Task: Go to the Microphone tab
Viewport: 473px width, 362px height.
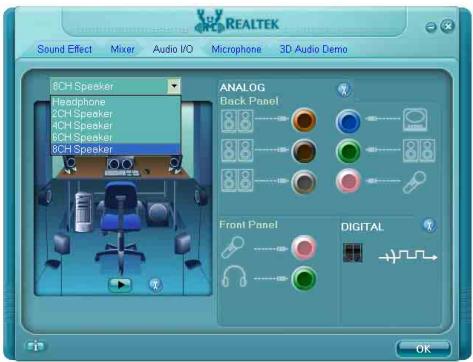Action: click(x=236, y=49)
